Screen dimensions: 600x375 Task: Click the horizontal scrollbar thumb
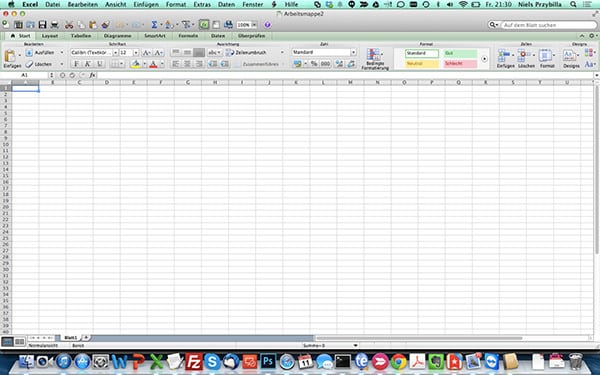pos(419,338)
